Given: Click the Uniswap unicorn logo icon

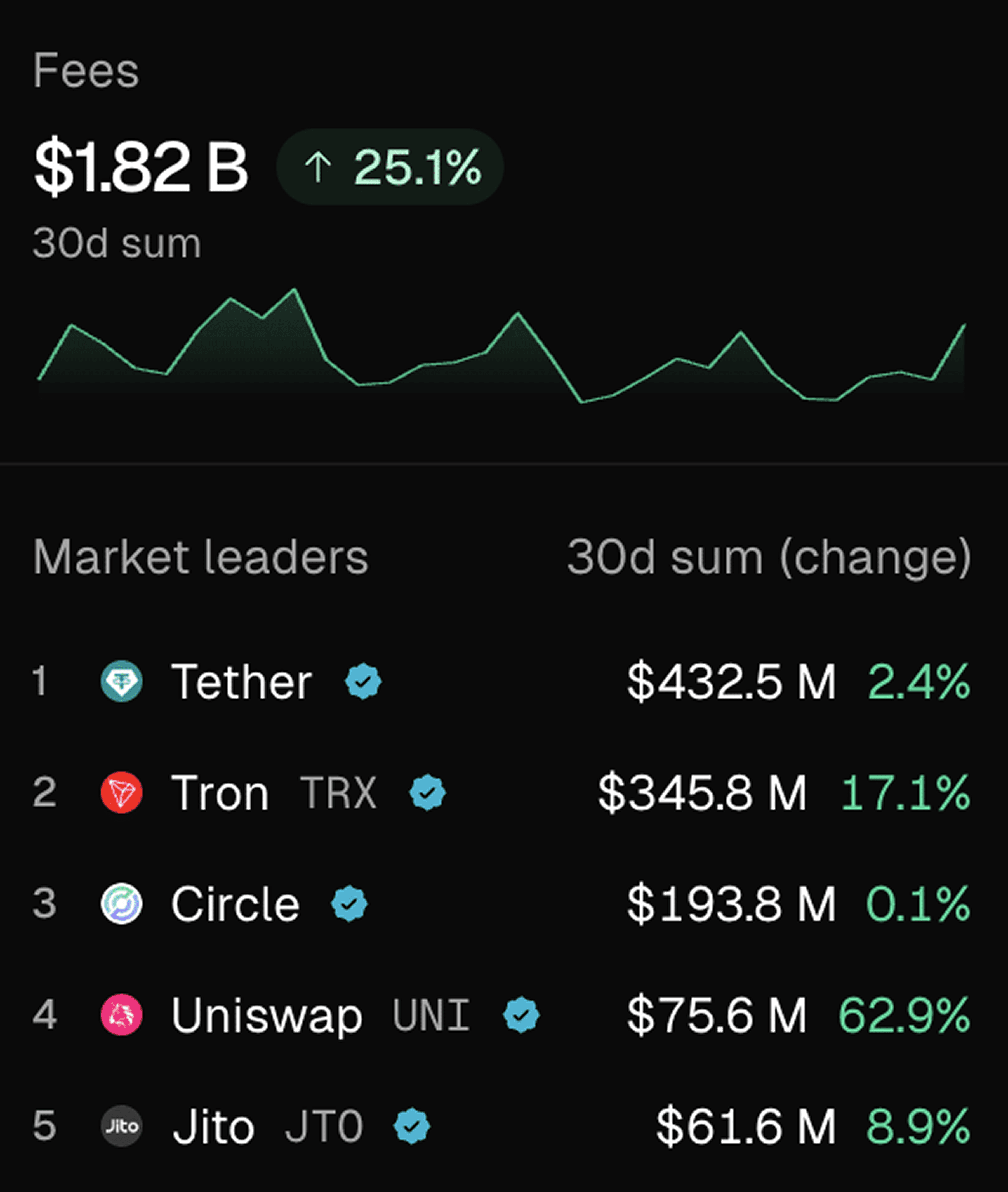Looking at the screenshot, I should tap(121, 1015).
